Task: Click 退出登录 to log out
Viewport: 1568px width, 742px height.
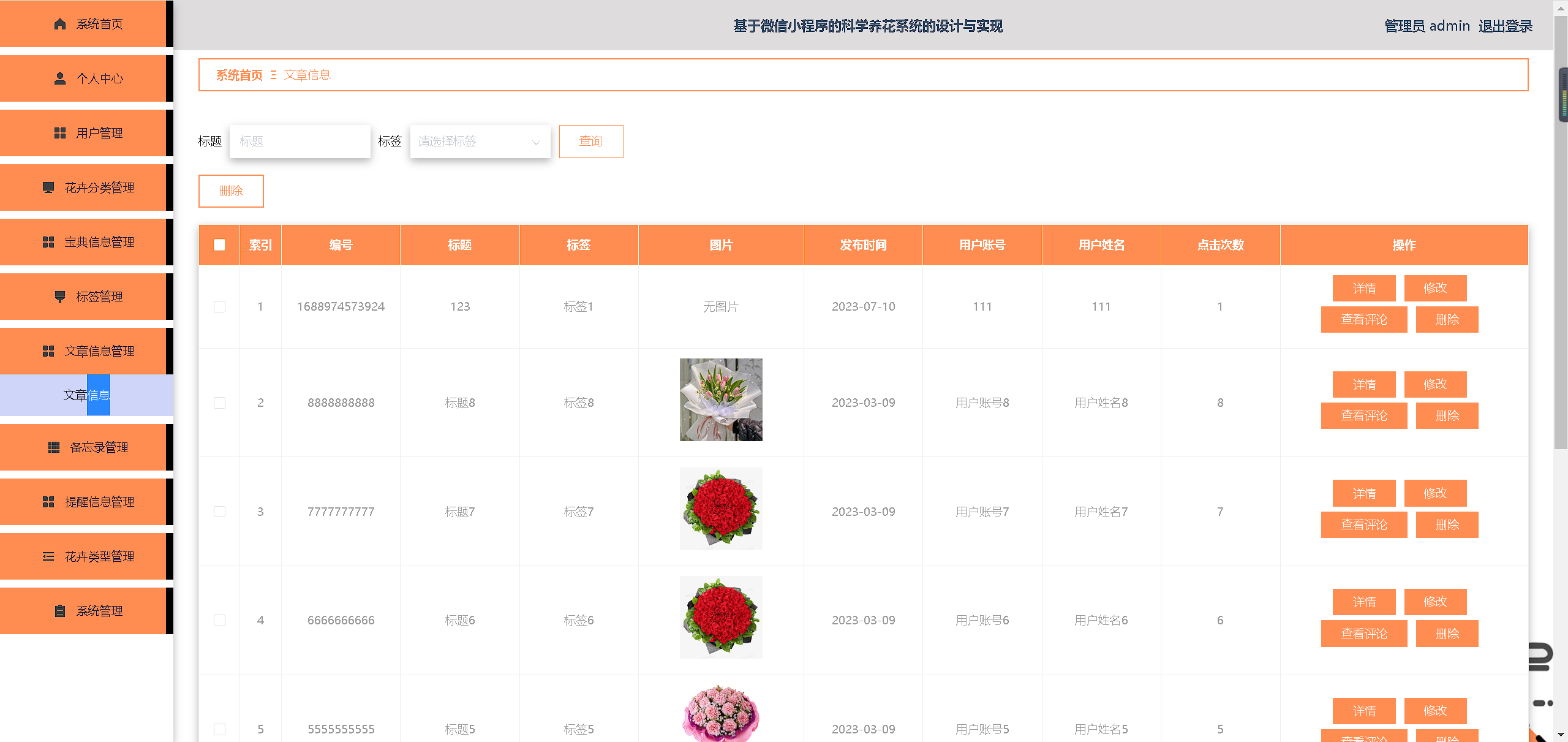Action: pyautogui.click(x=1505, y=26)
